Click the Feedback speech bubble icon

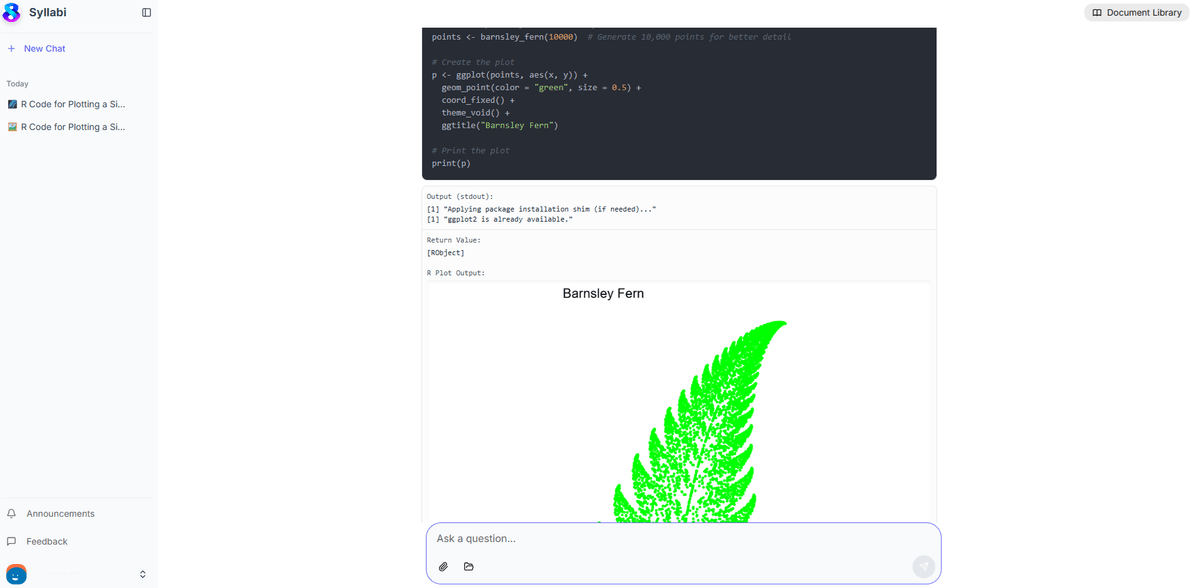tap(12, 541)
